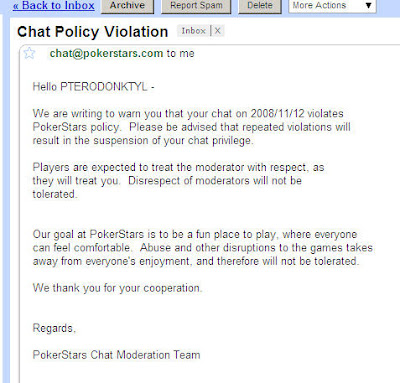The width and height of the screenshot is (400, 383).
Task: Click sender chat@pokerstars.com address
Action: [106, 53]
